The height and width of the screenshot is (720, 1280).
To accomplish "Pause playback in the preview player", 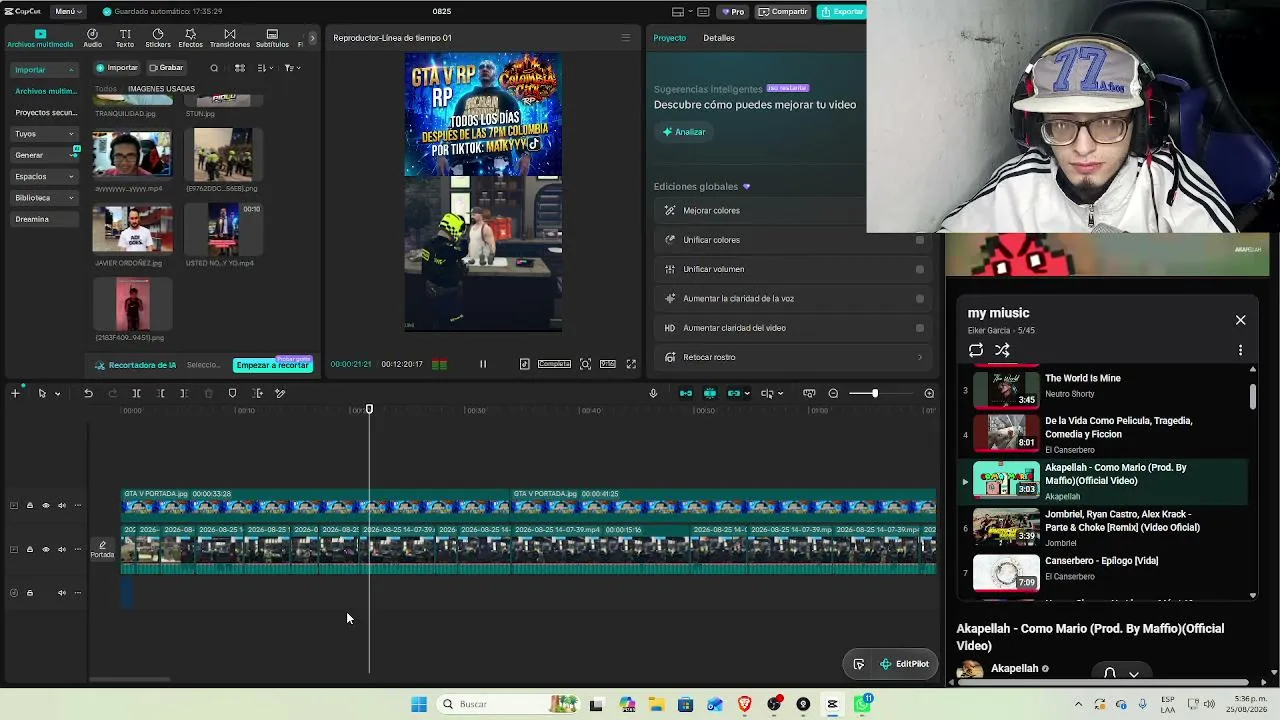I will tap(483, 364).
